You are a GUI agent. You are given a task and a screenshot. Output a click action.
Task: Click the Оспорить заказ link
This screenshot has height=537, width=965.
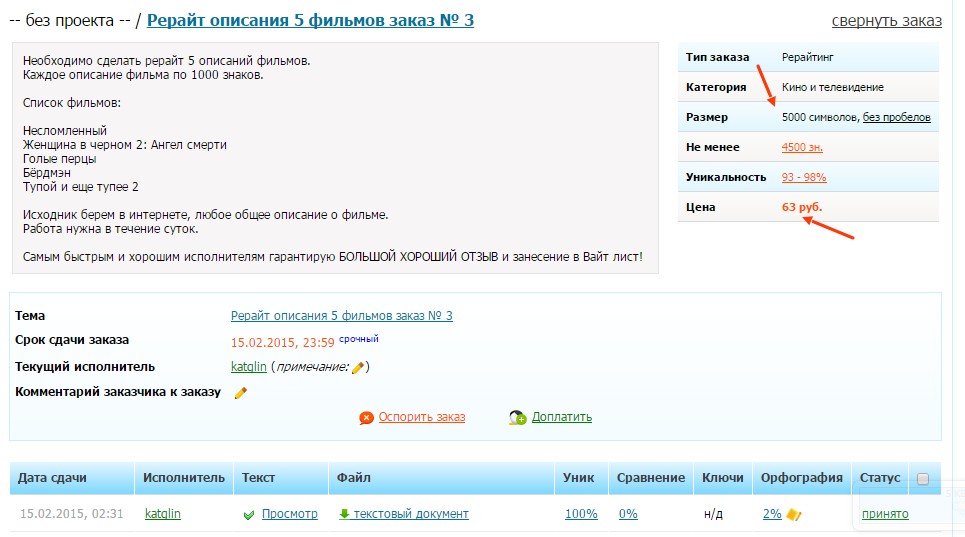point(422,417)
